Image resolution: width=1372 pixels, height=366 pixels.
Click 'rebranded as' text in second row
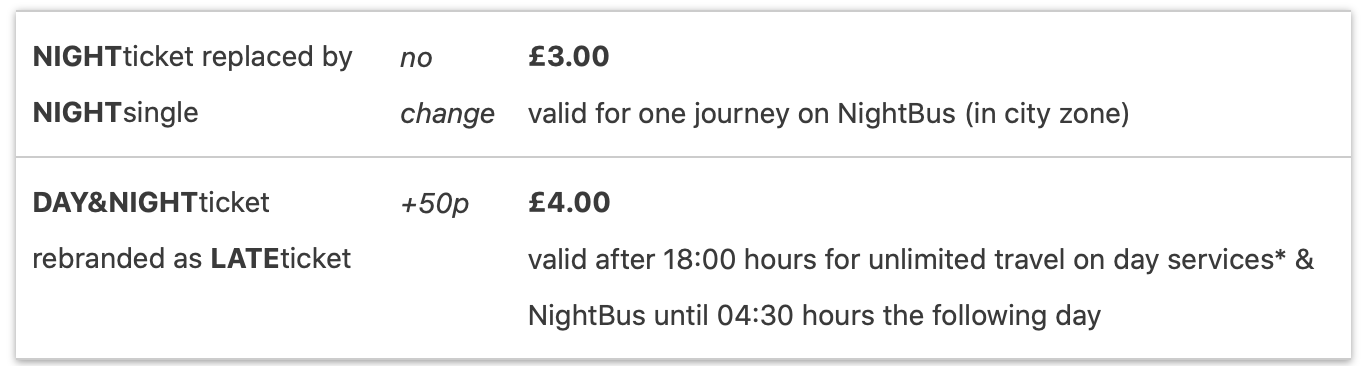(117, 260)
